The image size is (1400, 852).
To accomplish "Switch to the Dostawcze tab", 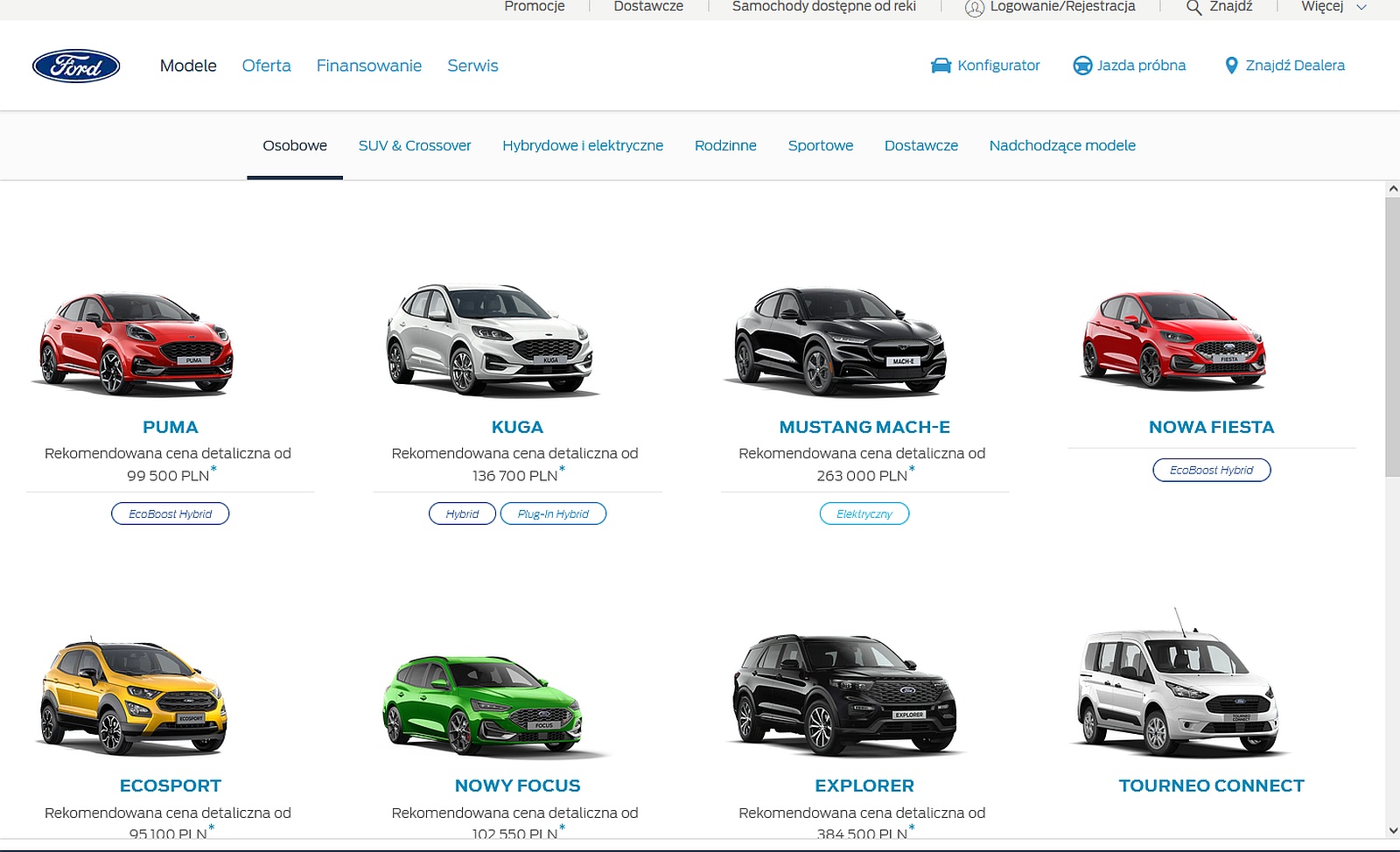I will click(x=921, y=146).
